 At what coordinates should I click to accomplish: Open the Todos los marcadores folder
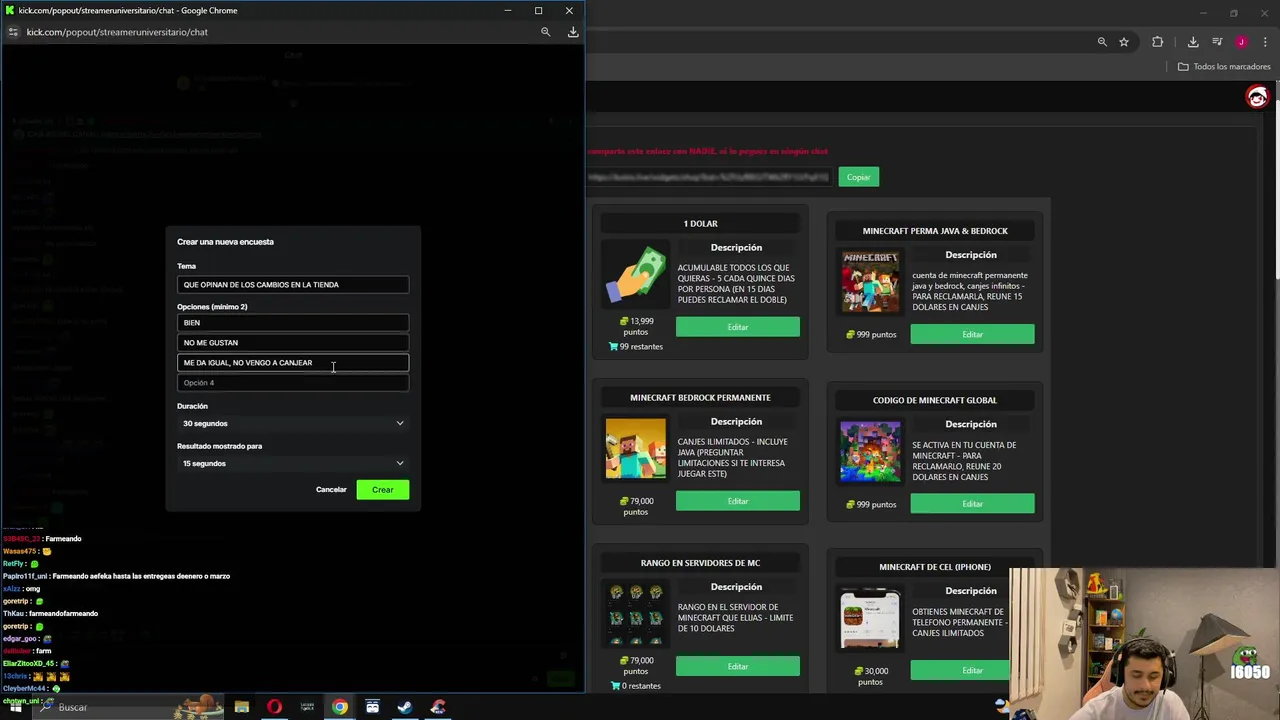pos(1224,67)
